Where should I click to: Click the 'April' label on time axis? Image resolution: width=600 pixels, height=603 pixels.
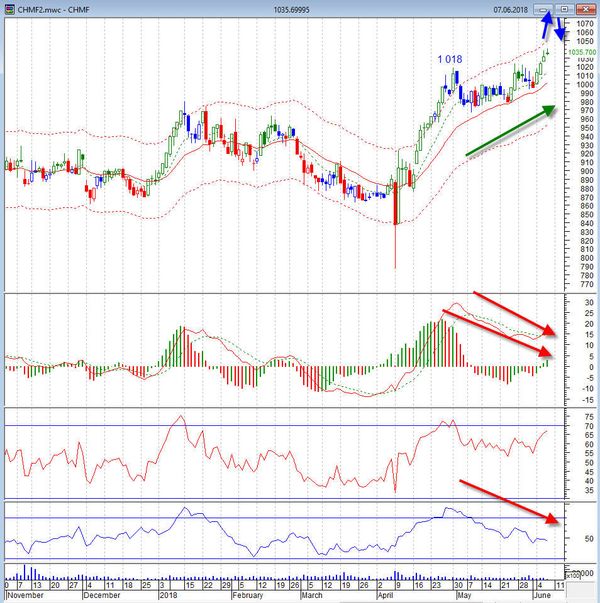385,595
